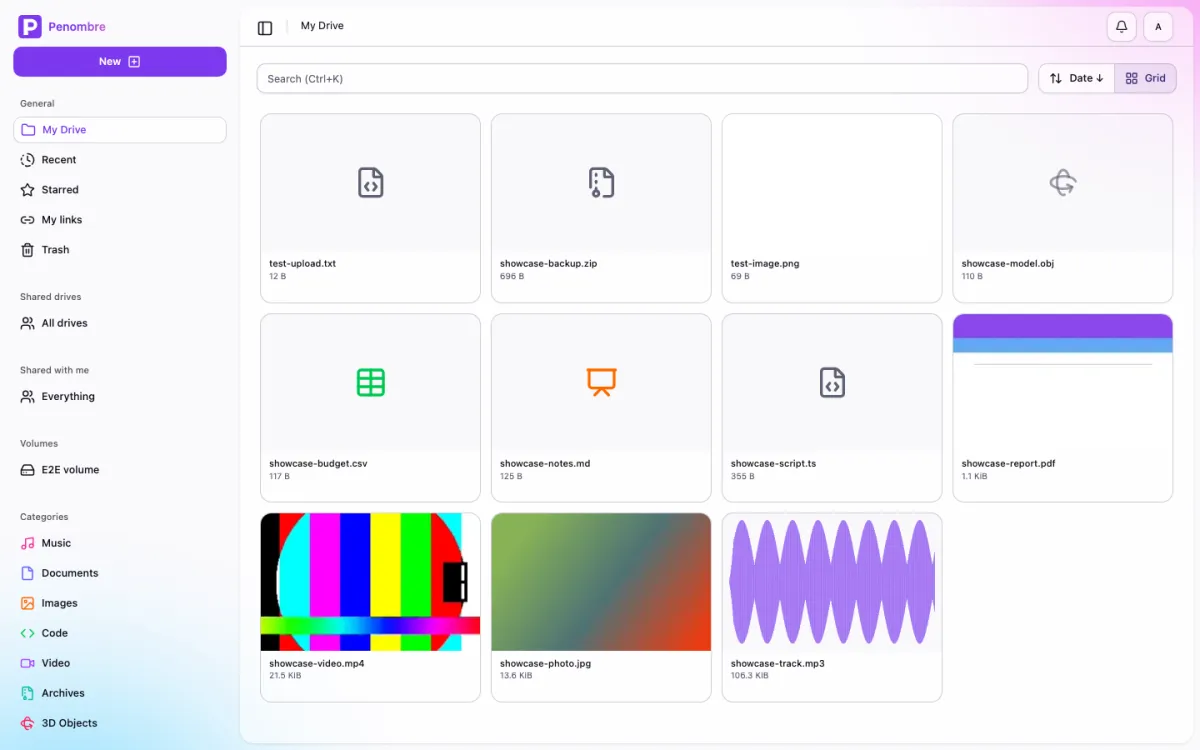Open the Trash section

click(x=120, y=250)
